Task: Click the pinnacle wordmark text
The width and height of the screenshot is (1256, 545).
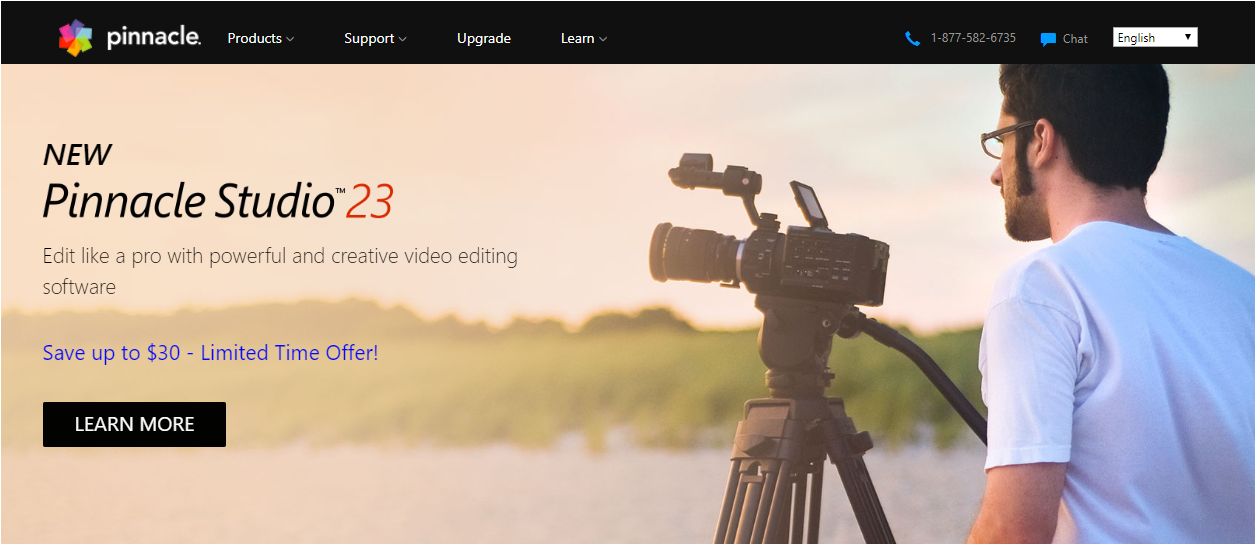Action: click(154, 38)
